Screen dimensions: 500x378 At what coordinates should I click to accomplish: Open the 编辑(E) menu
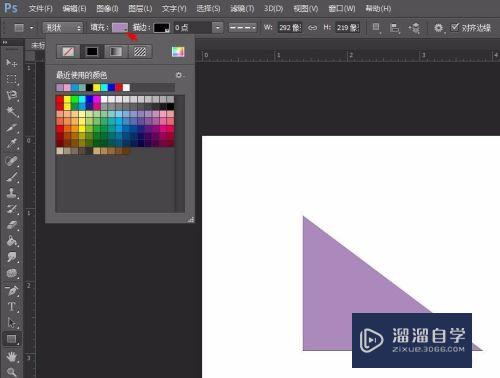[74, 8]
